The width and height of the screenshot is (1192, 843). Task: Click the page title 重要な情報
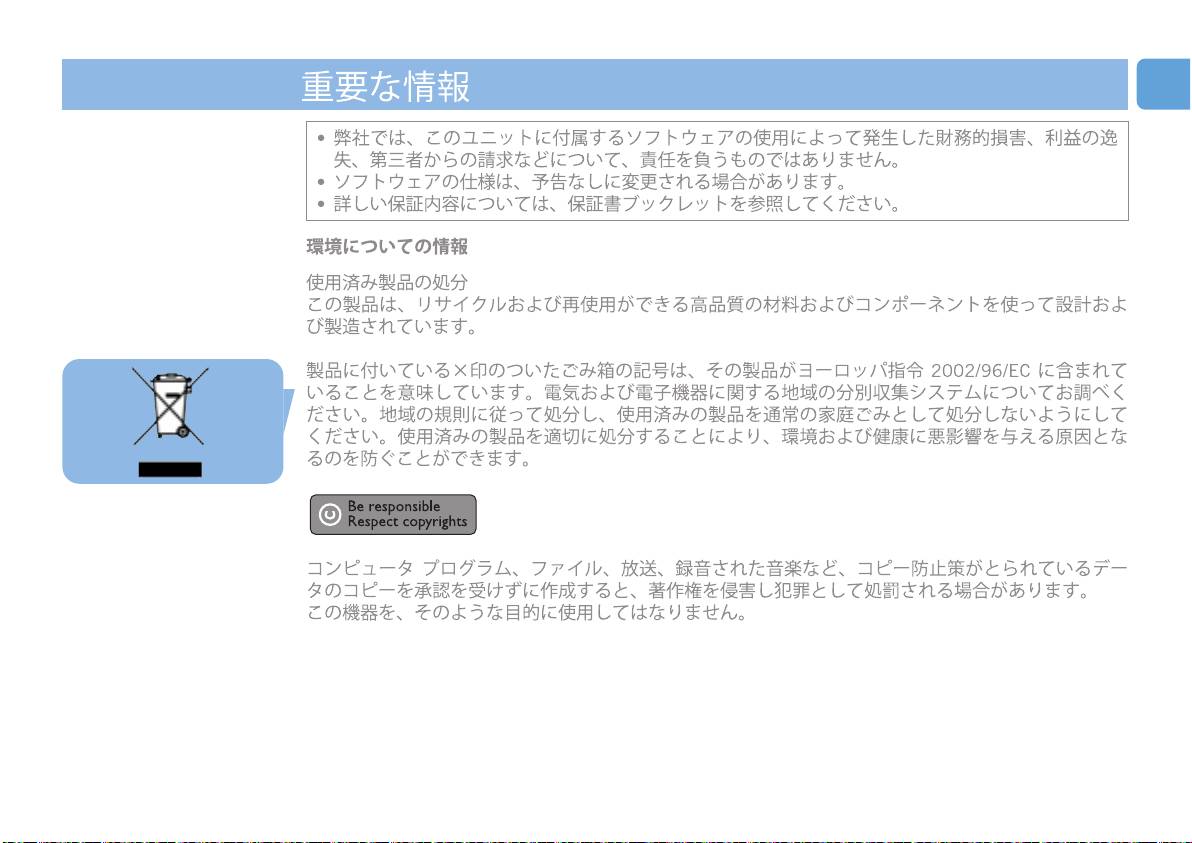386,87
